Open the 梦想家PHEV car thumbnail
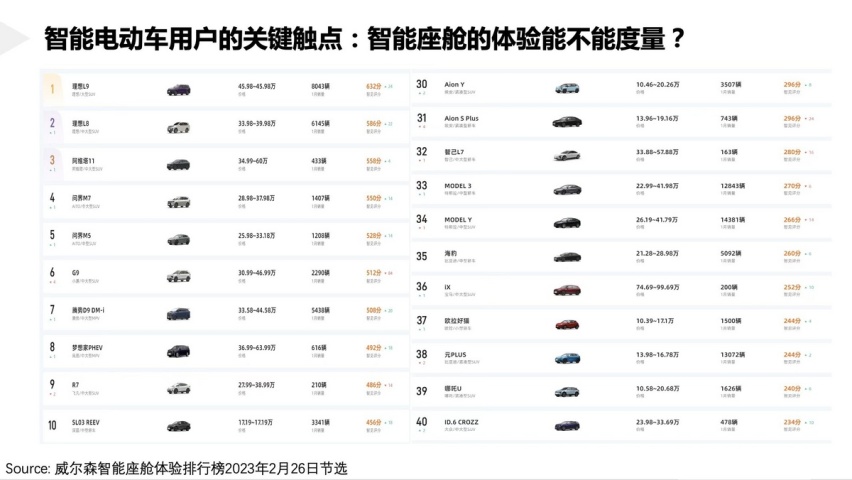The width and height of the screenshot is (852, 480). pyautogui.click(x=178, y=351)
